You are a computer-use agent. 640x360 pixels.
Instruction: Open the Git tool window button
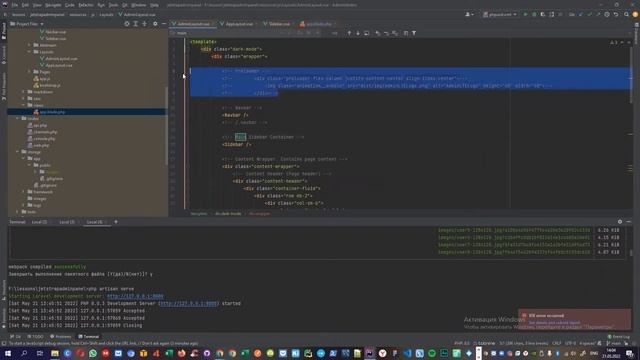click(16, 337)
